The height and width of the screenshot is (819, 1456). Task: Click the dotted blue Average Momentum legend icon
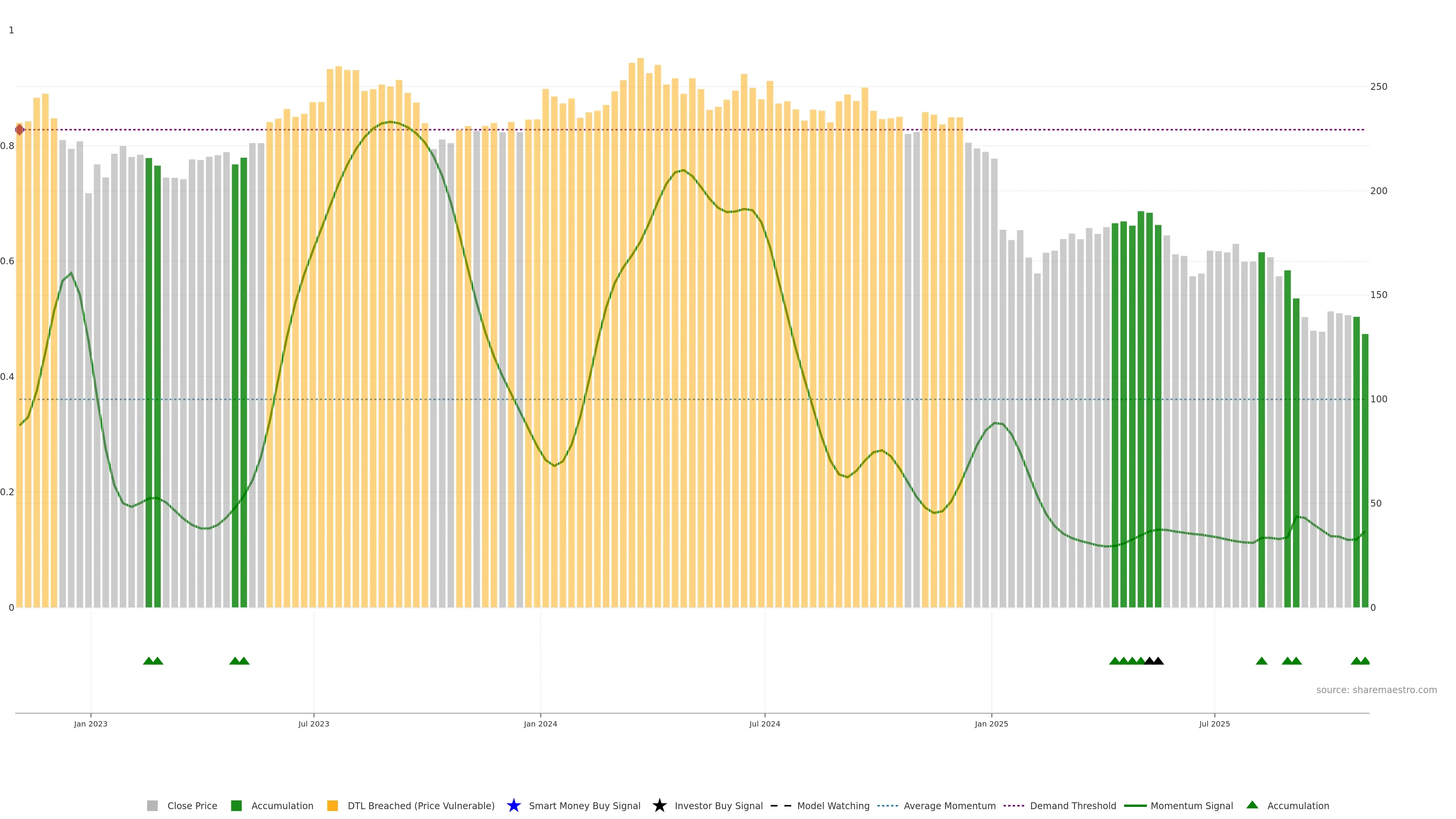tap(887, 805)
